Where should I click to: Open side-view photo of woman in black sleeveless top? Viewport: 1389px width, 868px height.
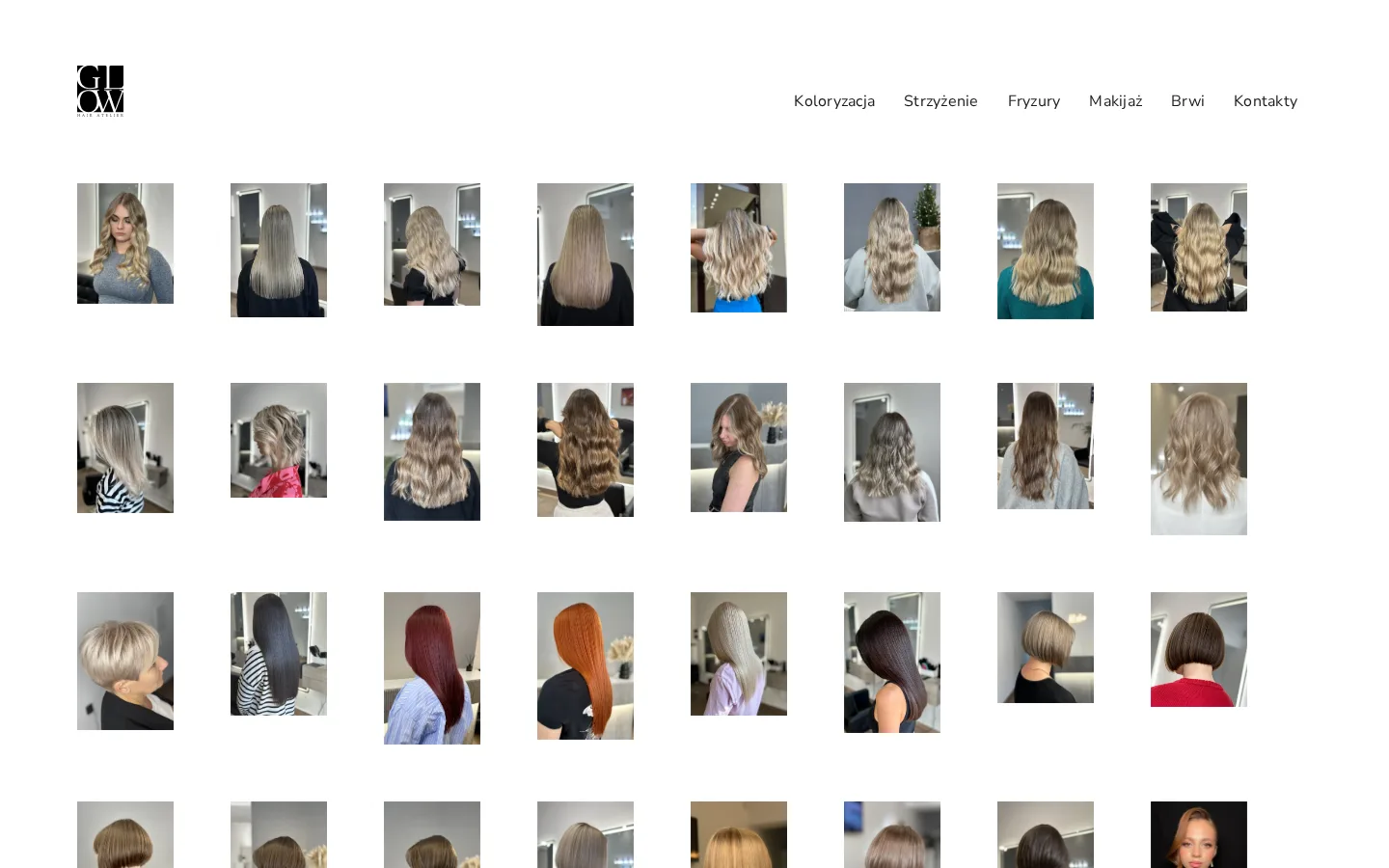tap(739, 448)
